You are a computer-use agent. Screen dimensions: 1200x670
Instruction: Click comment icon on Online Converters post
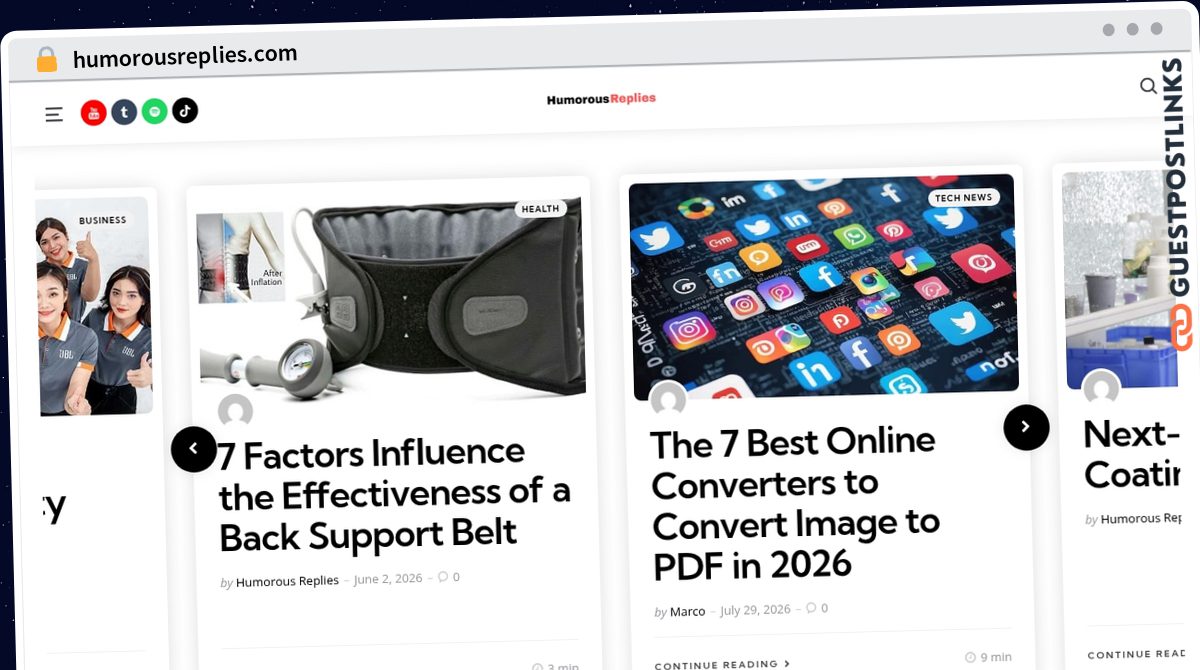click(811, 608)
